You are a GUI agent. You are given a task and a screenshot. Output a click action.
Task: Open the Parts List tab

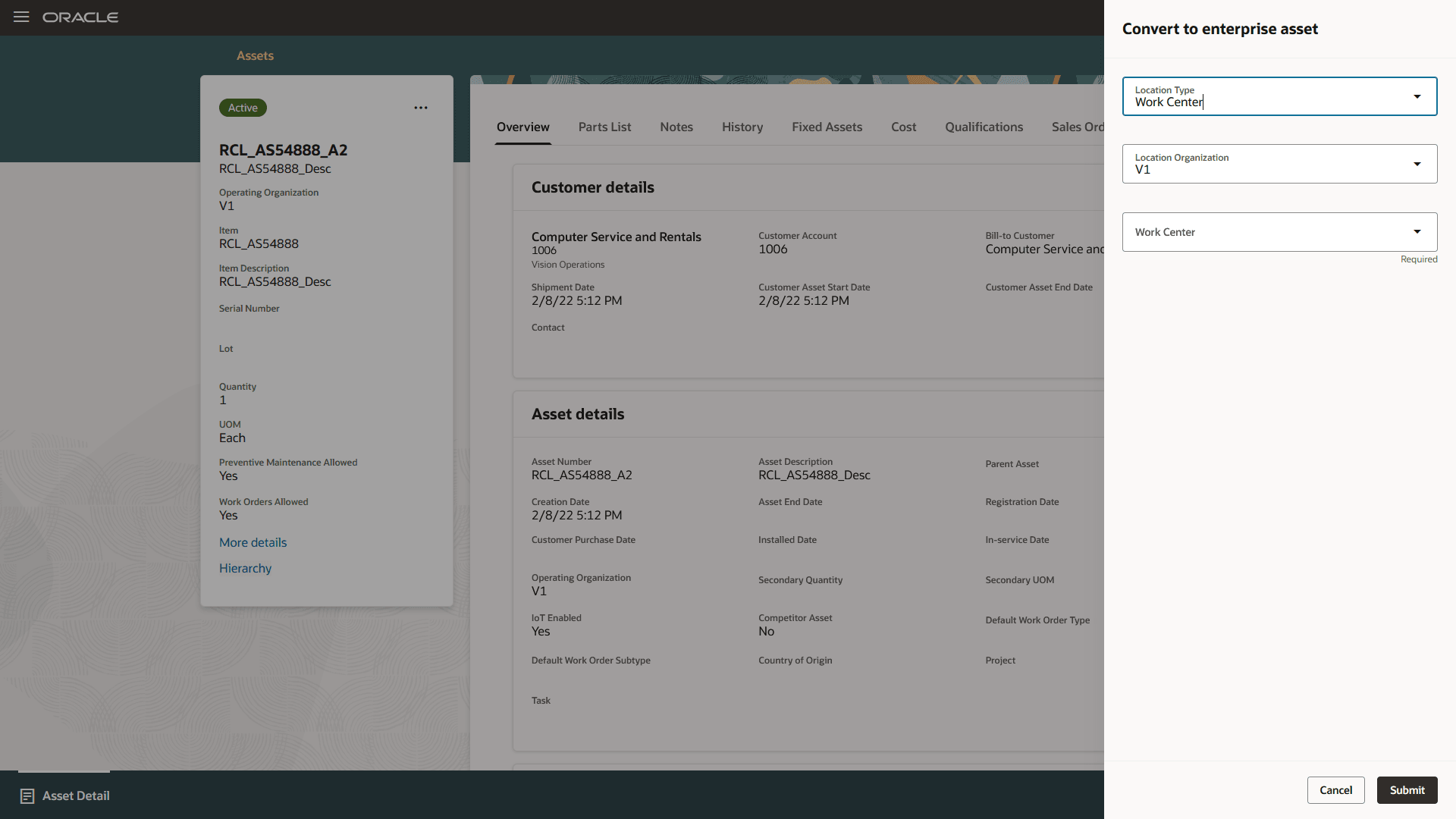[604, 127]
